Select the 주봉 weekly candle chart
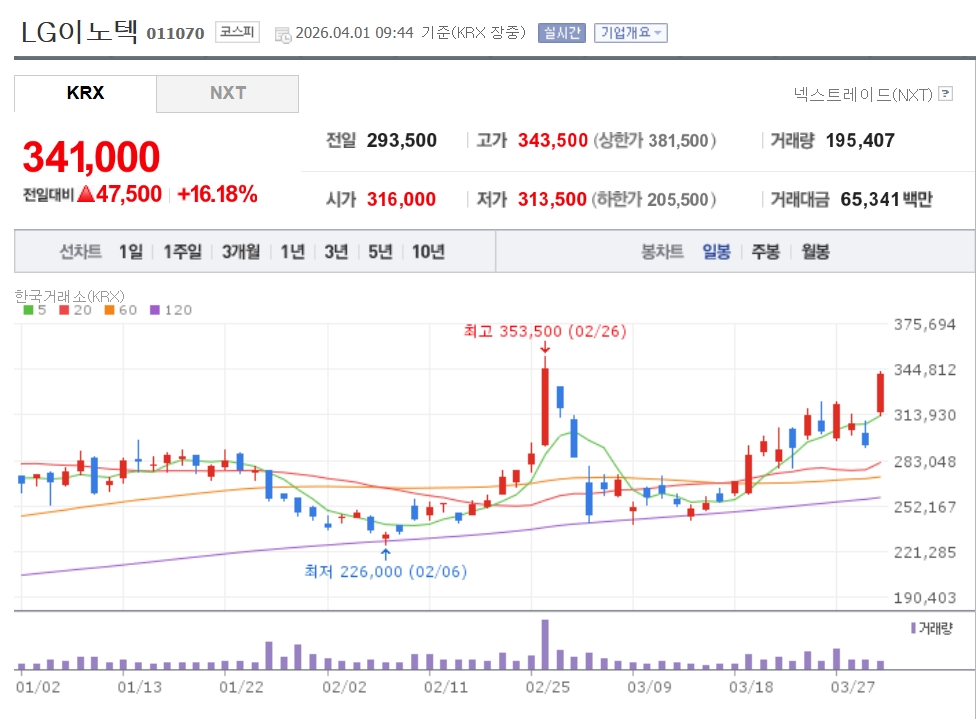This screenshot has width=976, height=719. [766, 252]
